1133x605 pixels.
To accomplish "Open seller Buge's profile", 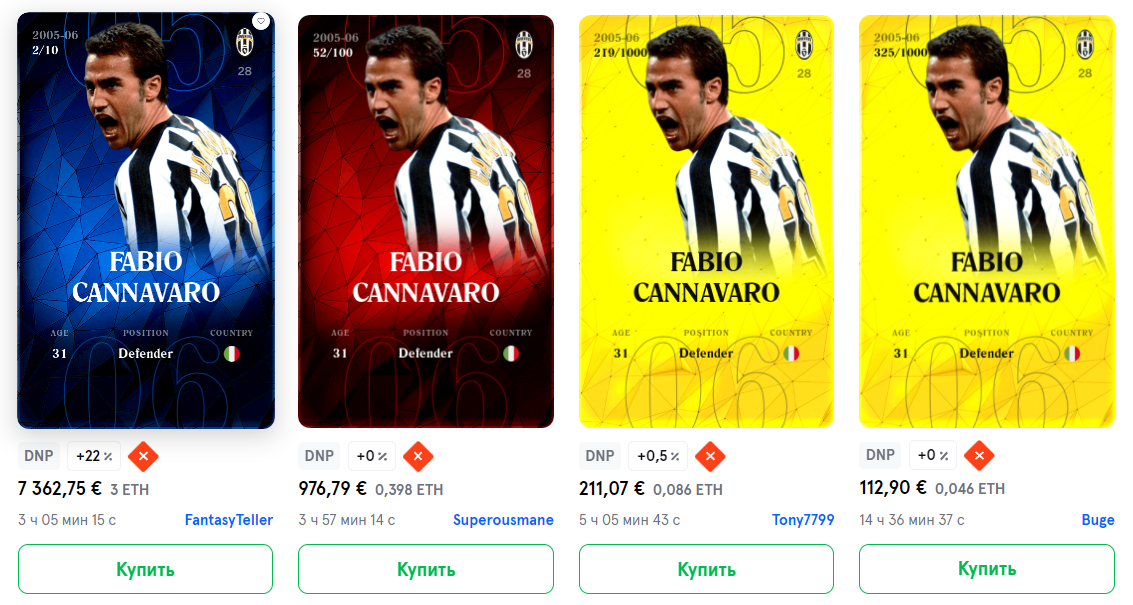I will click(1098, 520).
